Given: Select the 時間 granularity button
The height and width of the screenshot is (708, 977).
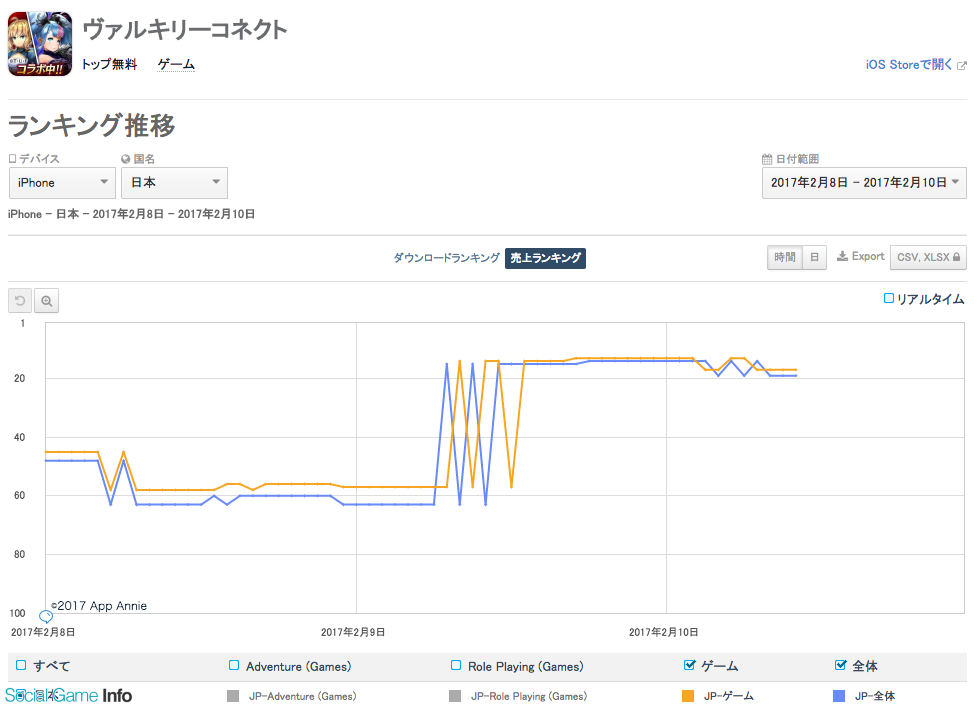Looking at the screenshot, I should pos(784,257).
